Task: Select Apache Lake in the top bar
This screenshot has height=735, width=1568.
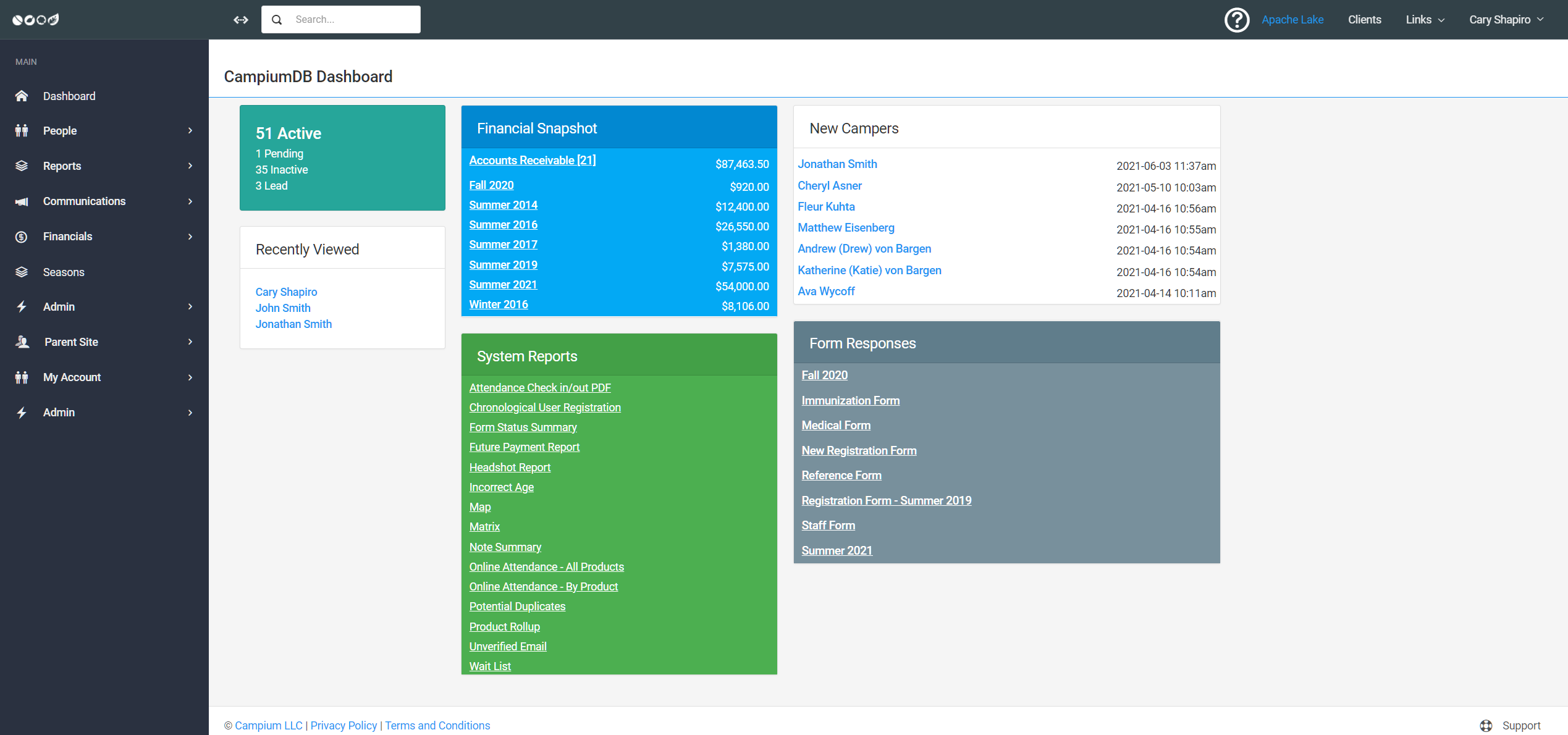Action: [x=1292, y=19]
